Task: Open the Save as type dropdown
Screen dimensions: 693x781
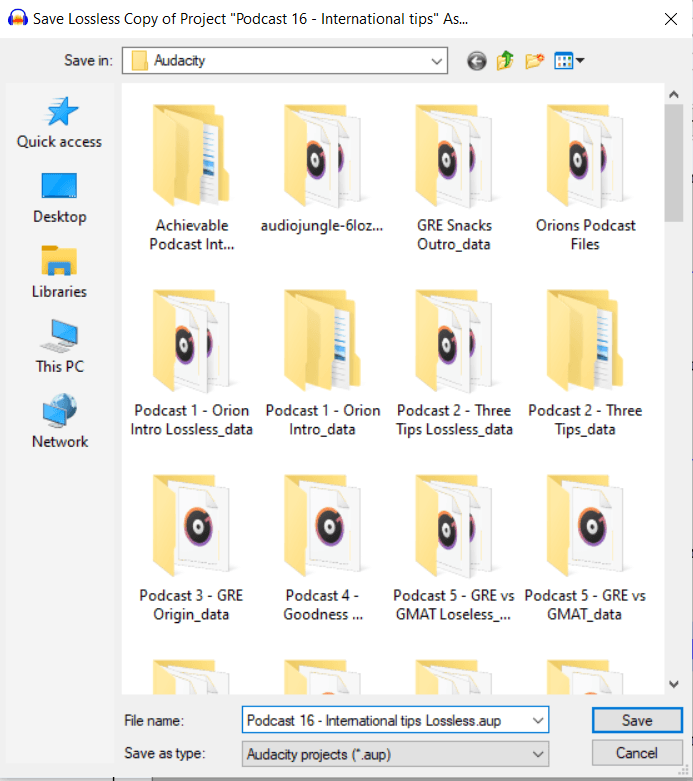Action: [539, 754]
